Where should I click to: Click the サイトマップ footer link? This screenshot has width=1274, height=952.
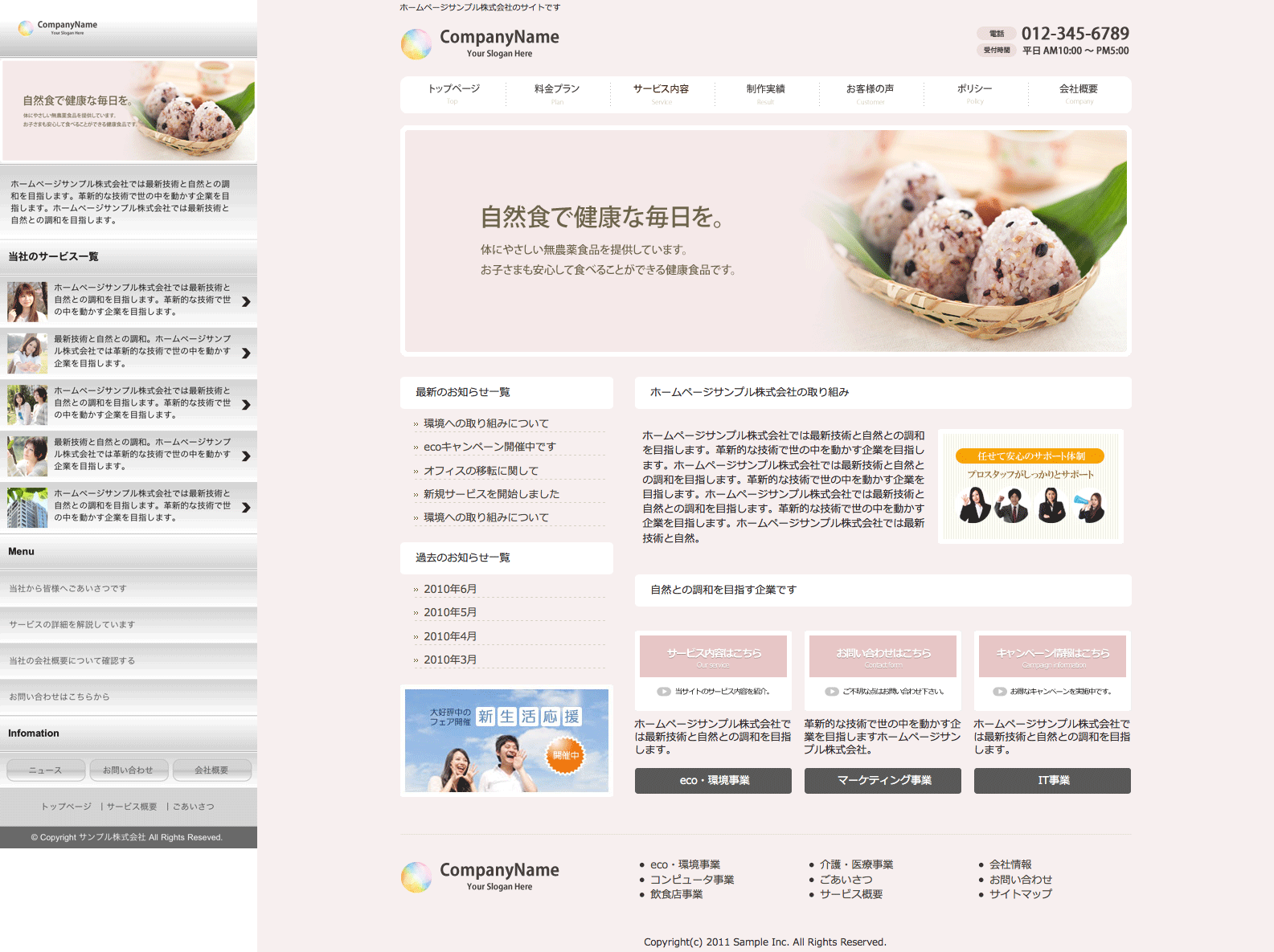coord(1020,893)
